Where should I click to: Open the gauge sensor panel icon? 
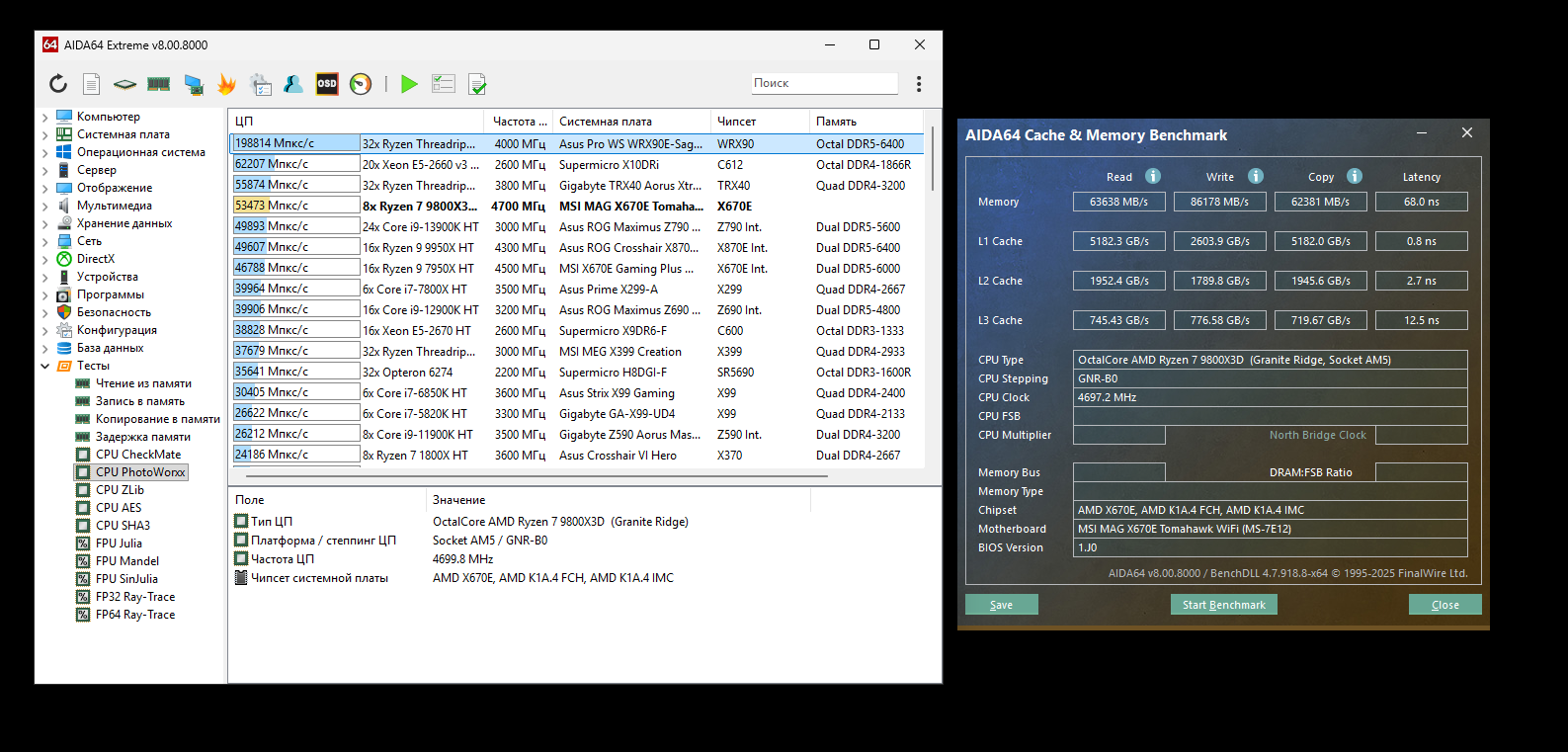(361, 84)
